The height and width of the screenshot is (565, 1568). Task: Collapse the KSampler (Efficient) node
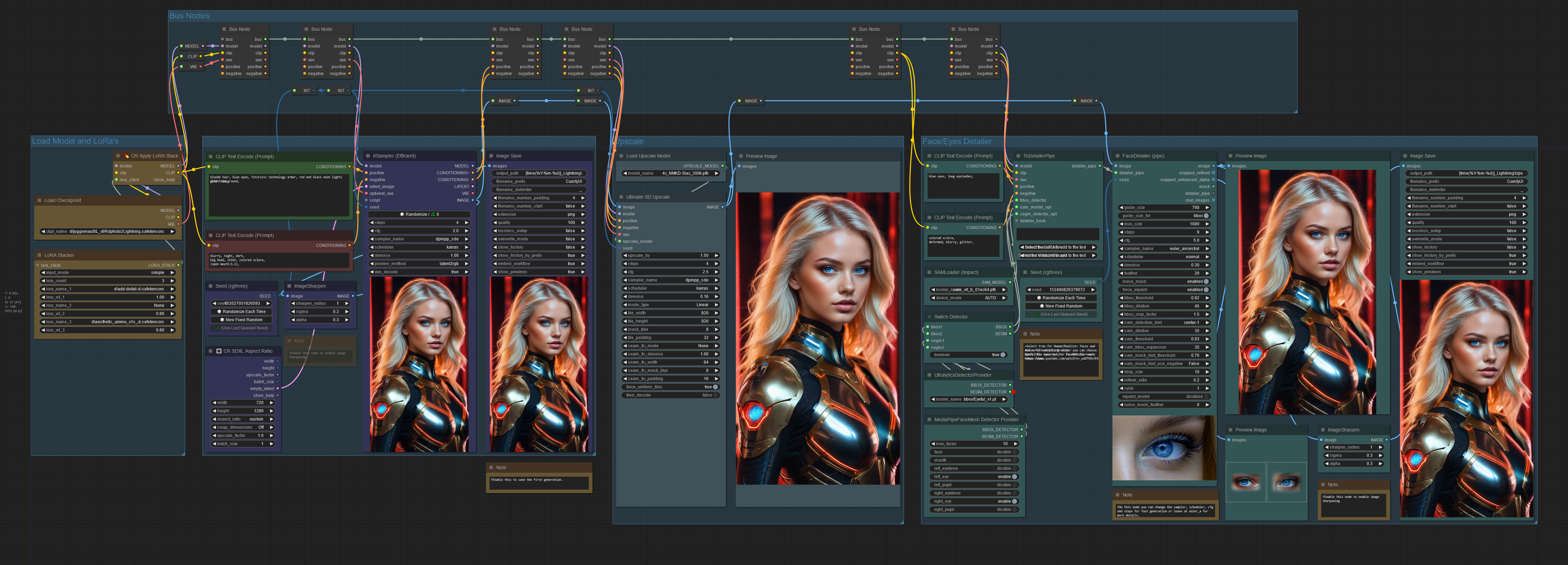pyautogui.click(x=368, y=156)
